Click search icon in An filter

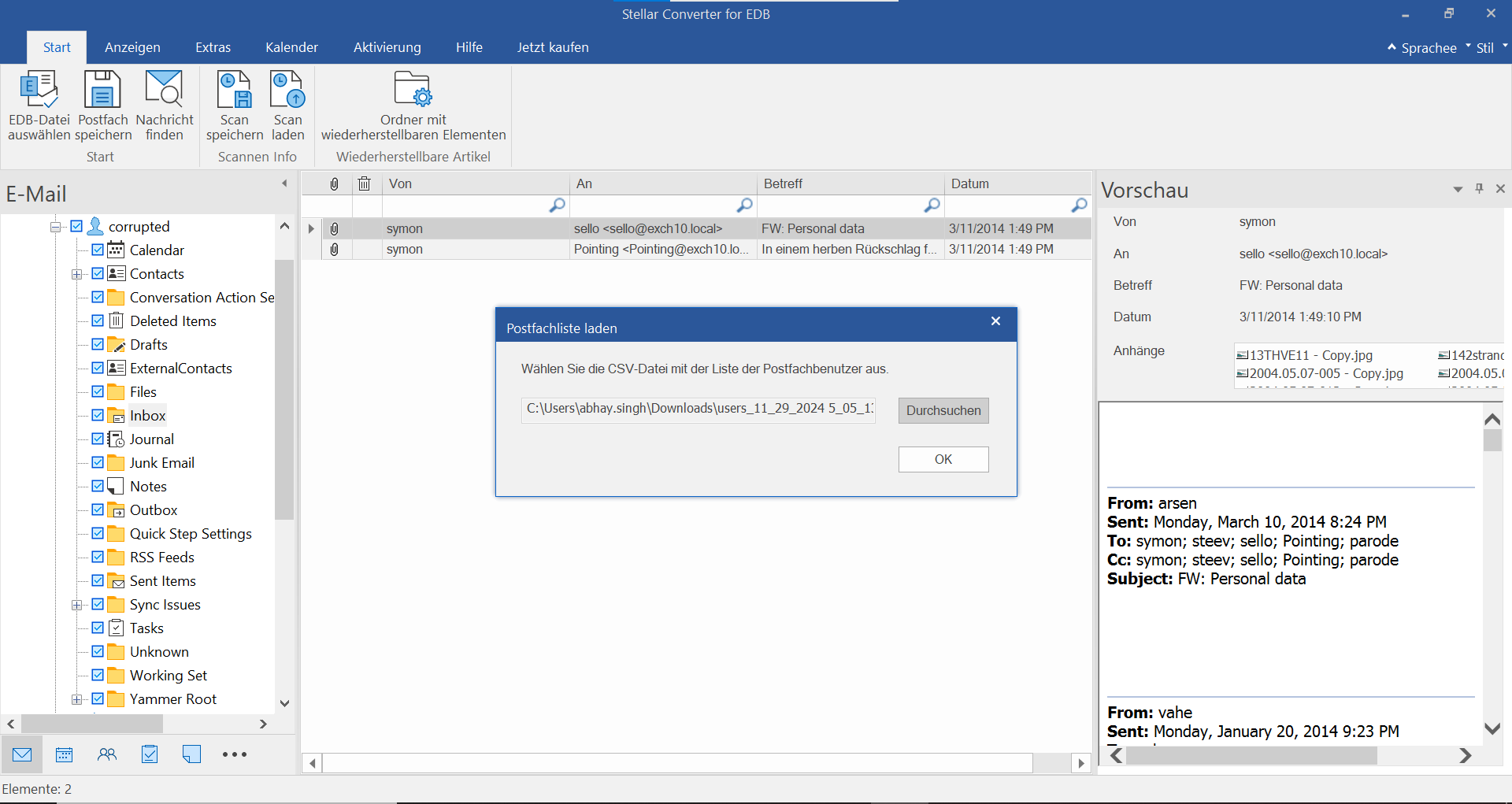click(744, 206)
